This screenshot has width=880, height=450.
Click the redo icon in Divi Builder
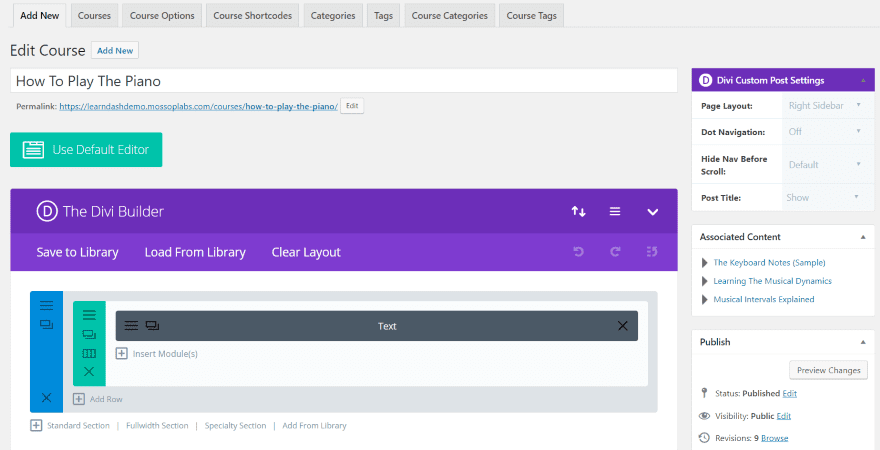615,252
